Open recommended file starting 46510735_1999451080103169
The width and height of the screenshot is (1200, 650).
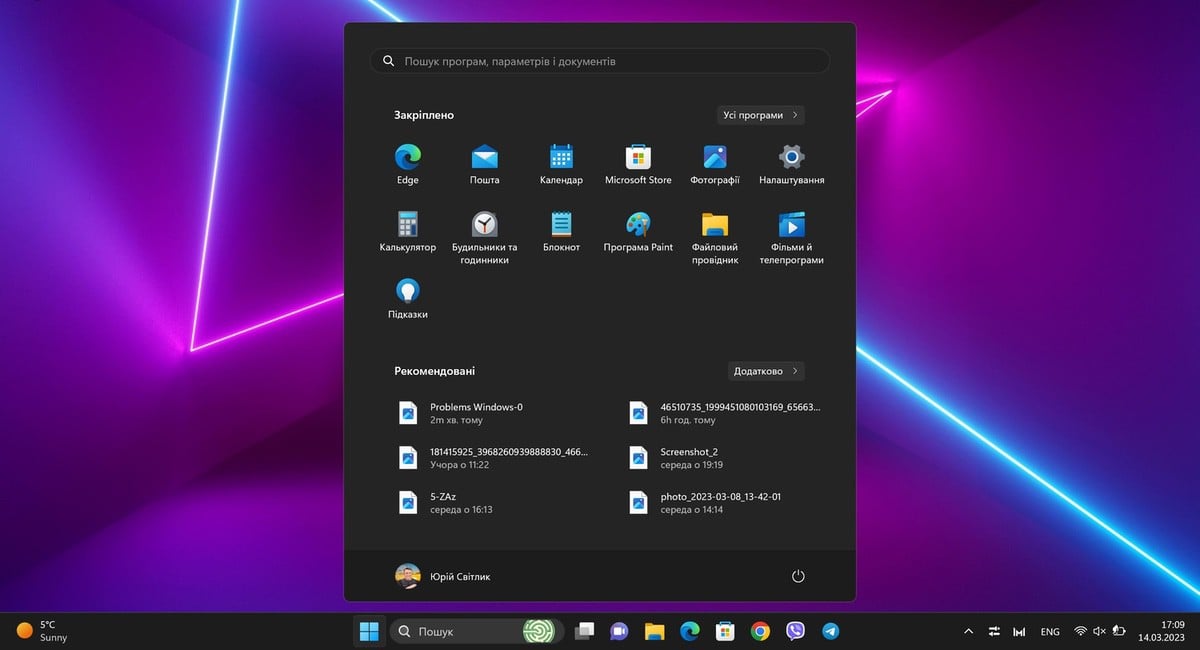coord(725,413)
